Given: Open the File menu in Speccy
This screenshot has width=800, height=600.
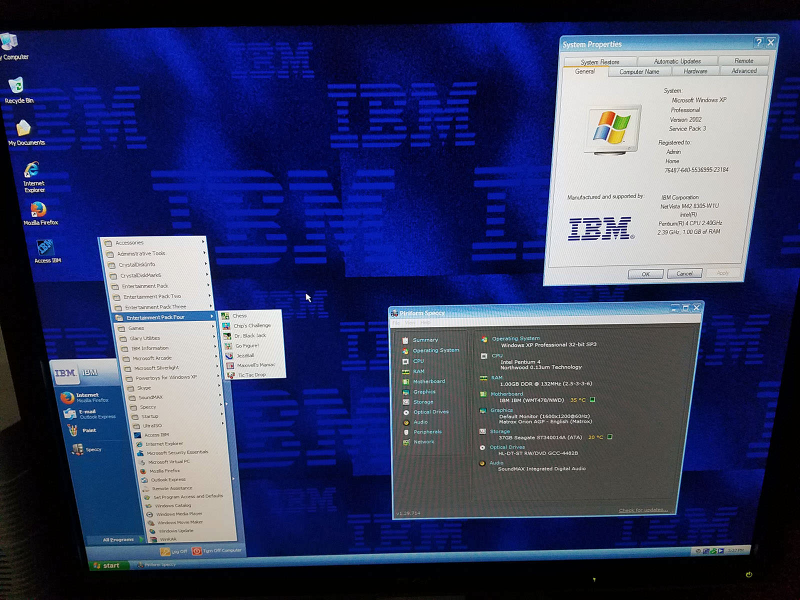Looking at the screenshot, I should [x=396, y=323].
